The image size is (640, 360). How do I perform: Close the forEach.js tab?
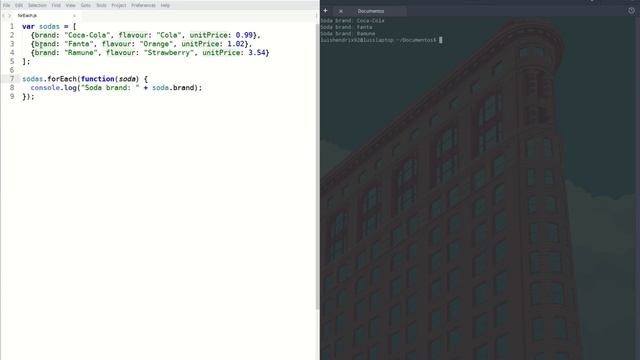pyautogui.click(x=74, y=16)
